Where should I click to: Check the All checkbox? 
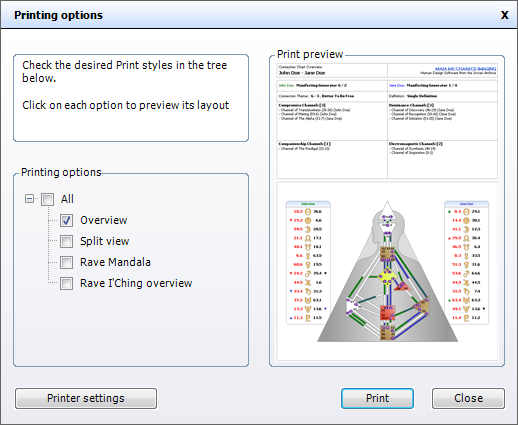click(47, 199)
